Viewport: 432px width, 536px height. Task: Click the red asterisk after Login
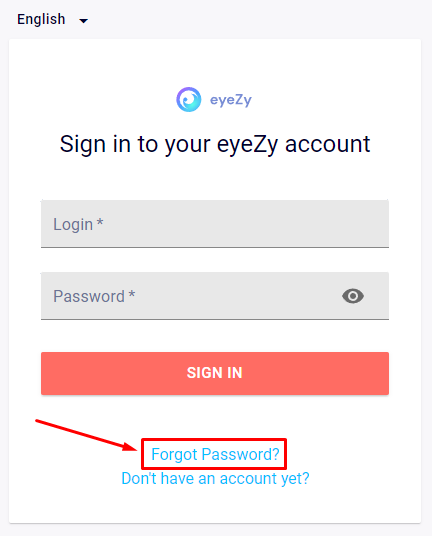(x=100, y=222)
